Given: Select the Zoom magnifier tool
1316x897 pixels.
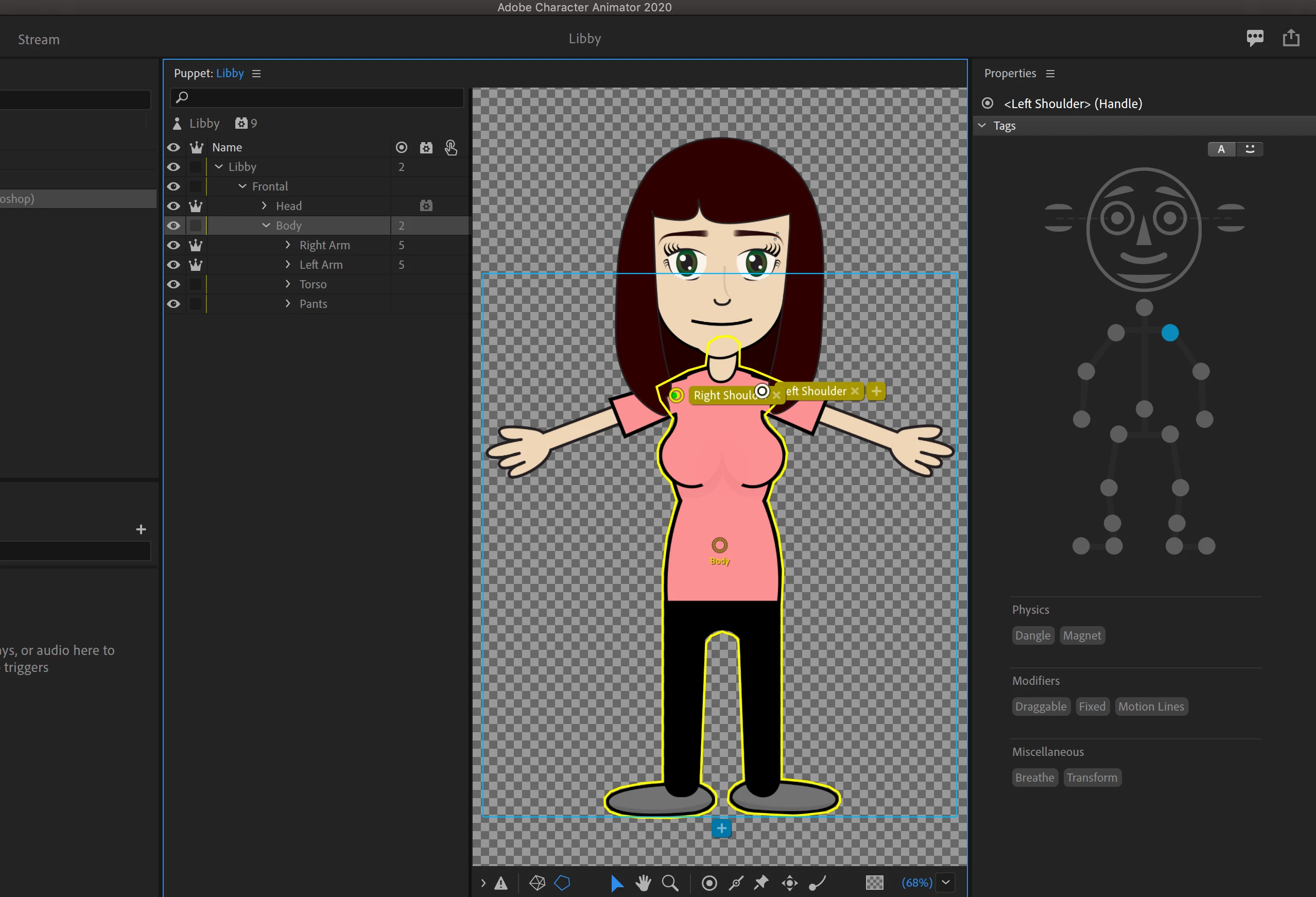Looking at the screenshot, I should [670, 883].
